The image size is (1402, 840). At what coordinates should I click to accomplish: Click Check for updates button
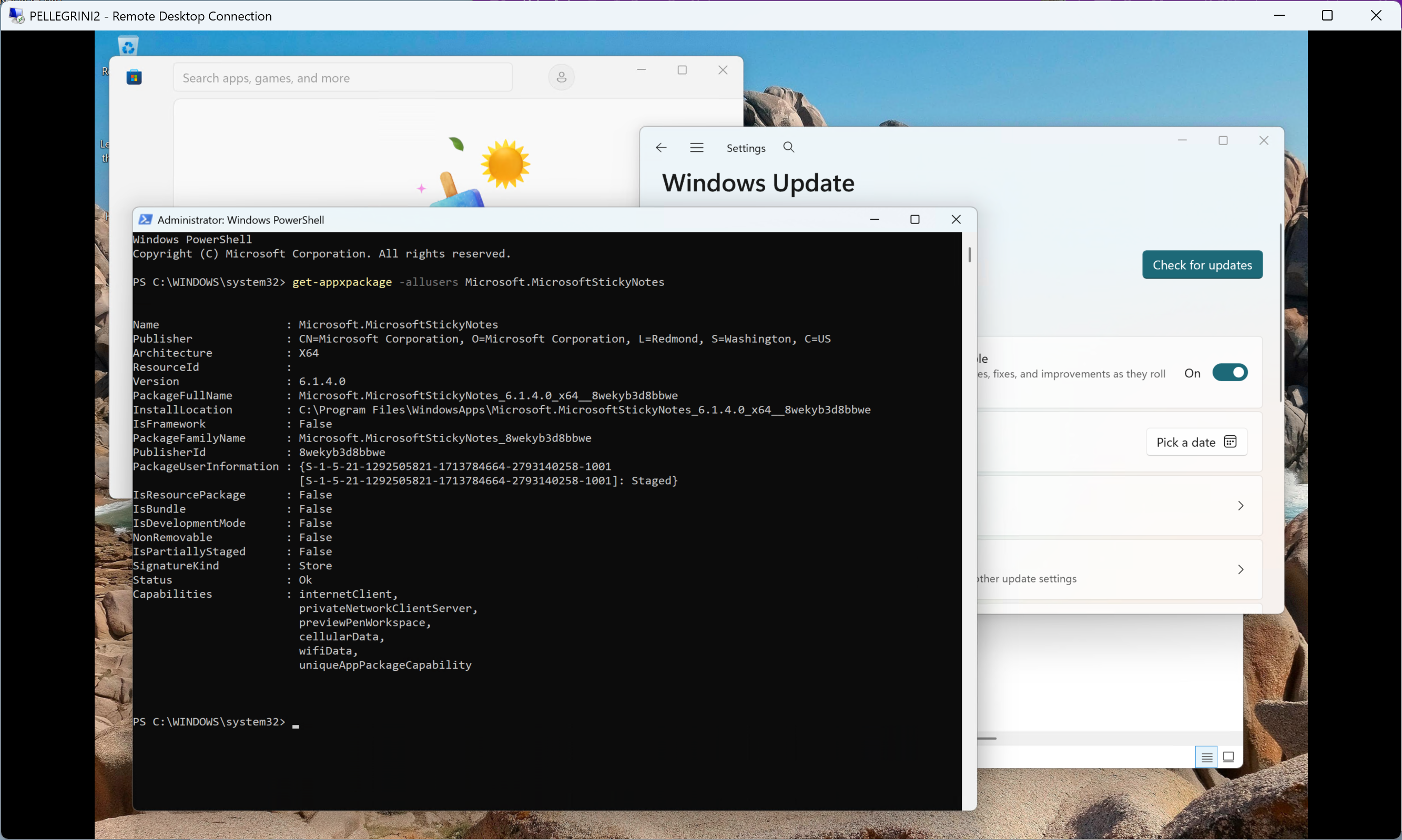pyautogui.click(x=1202, y=265)
